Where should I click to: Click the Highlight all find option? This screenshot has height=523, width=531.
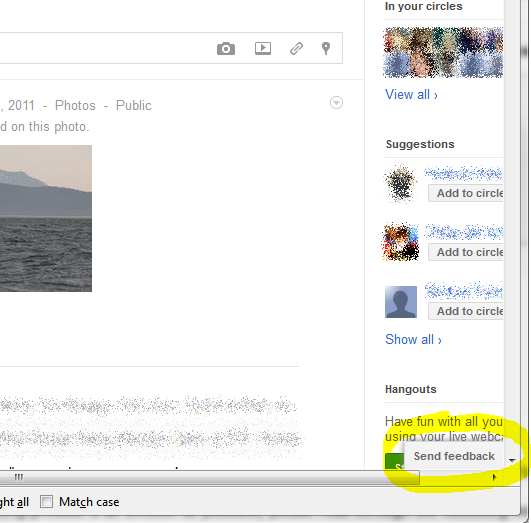pyautogui.click(x=14, y=502)
